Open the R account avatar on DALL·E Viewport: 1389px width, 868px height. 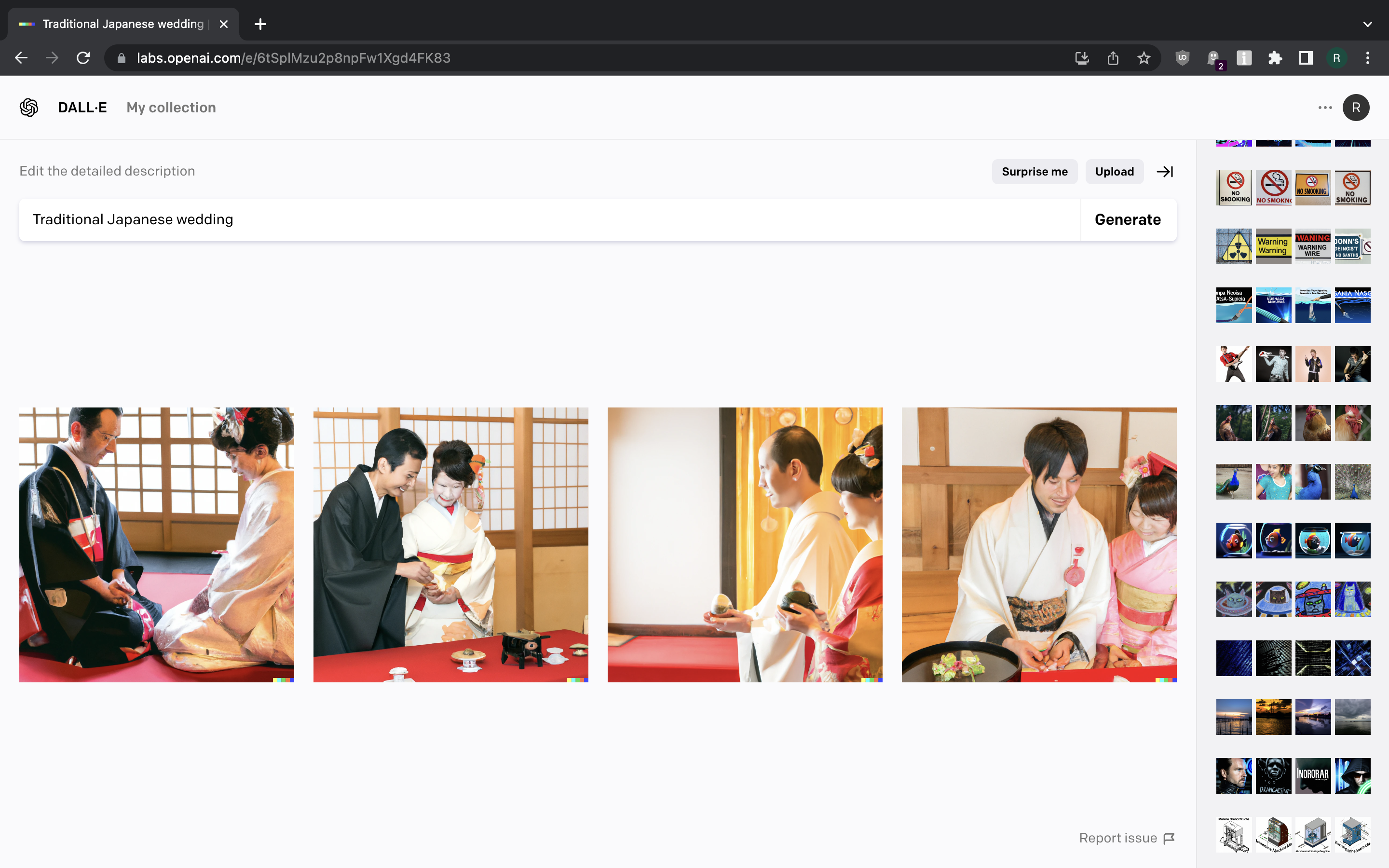(1356, 108)
